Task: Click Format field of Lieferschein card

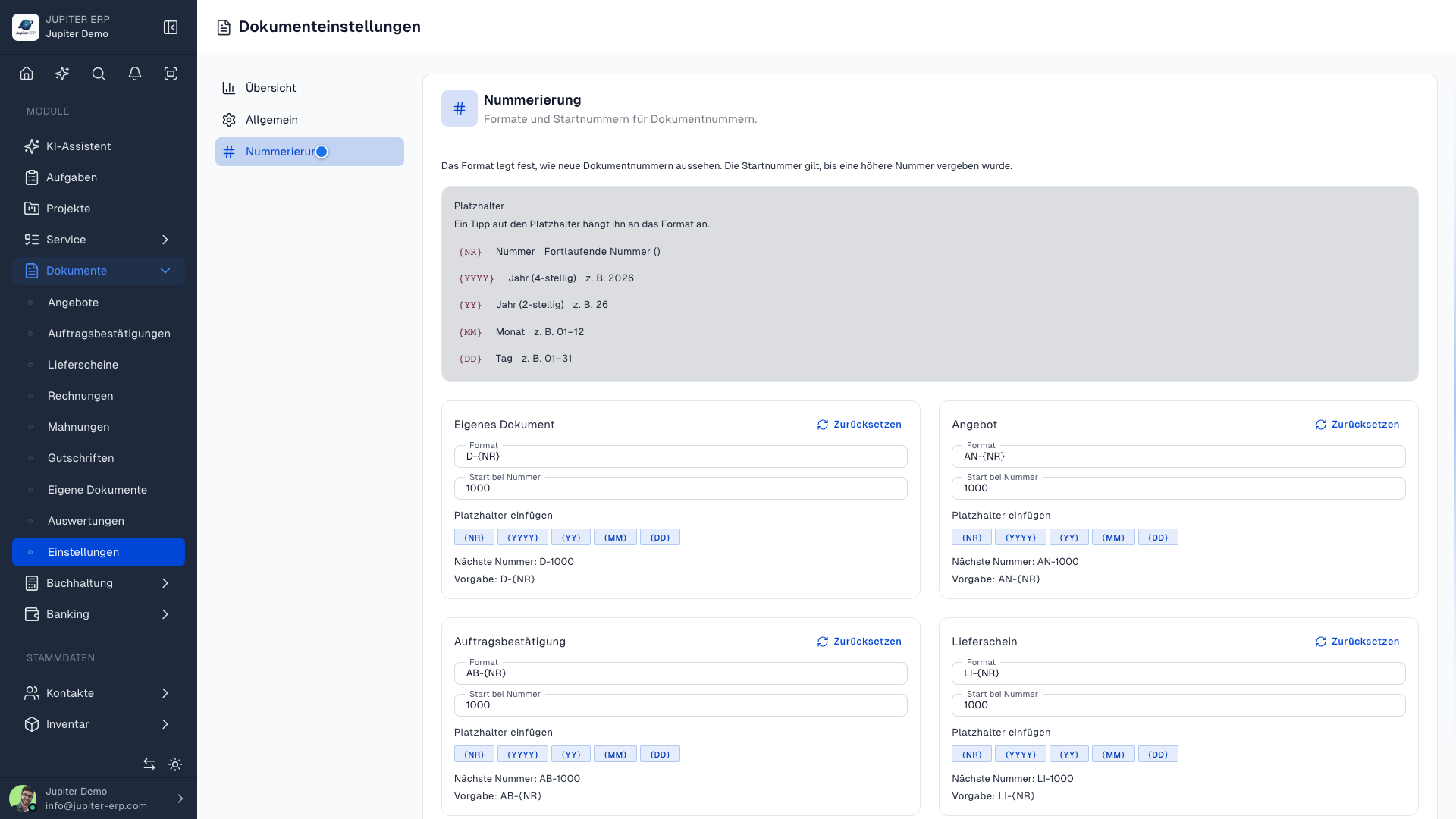Action: tap(1178, 673)
